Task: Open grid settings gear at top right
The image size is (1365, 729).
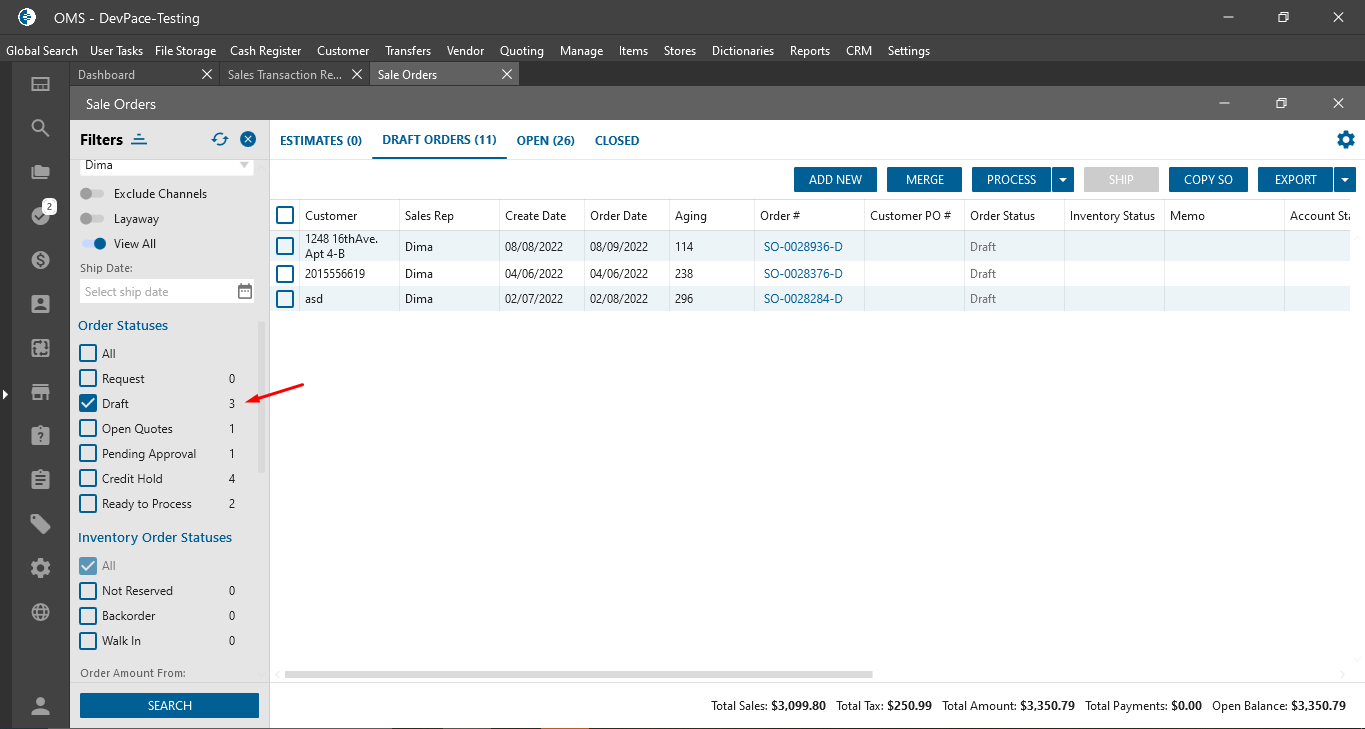Action: [1346, 140]
